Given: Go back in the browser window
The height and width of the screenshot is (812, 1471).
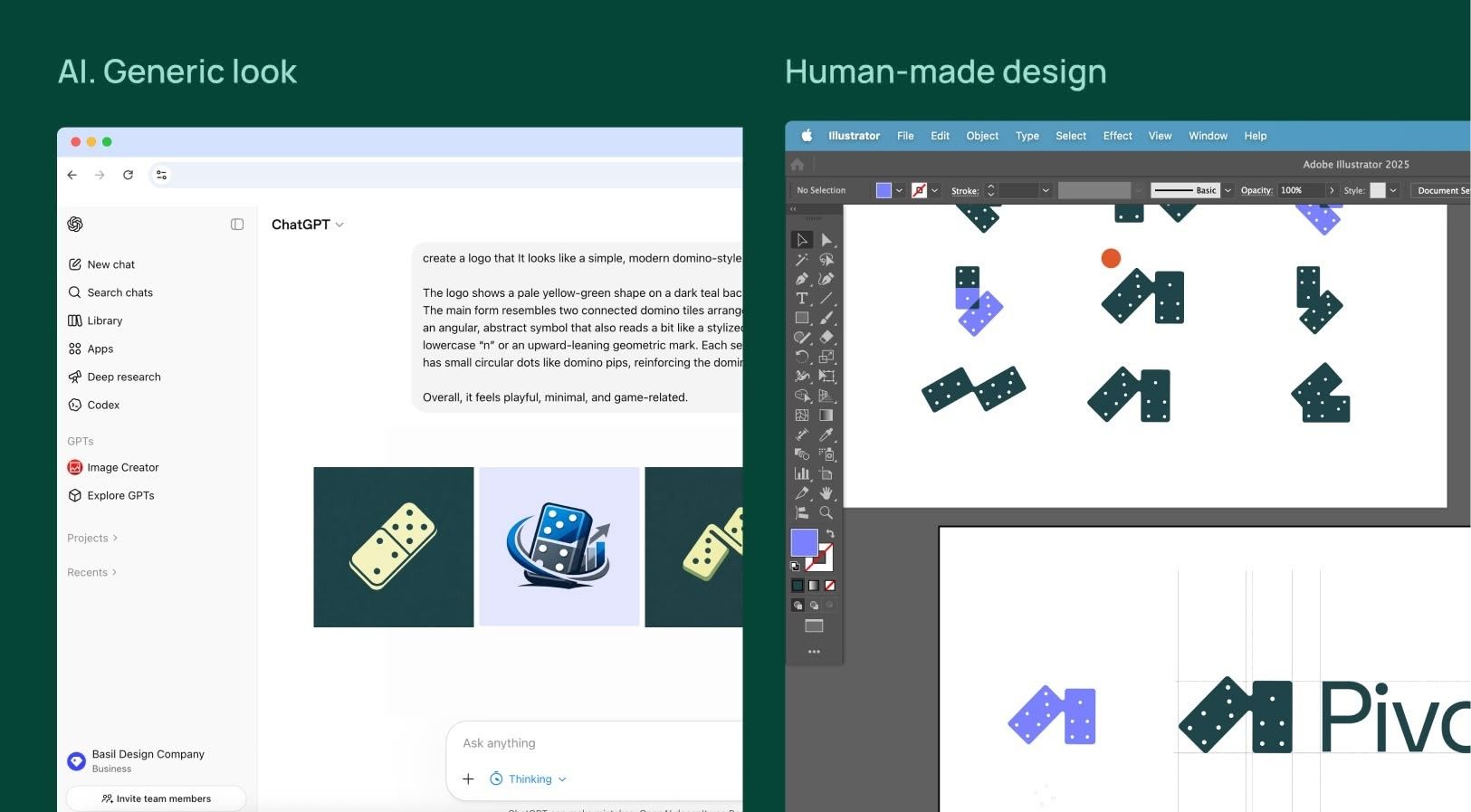Looking at the screenshot, I should (72, 175).
